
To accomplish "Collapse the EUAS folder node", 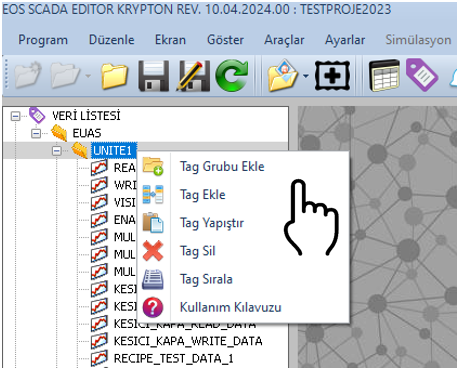I will [x=36, y=134].
